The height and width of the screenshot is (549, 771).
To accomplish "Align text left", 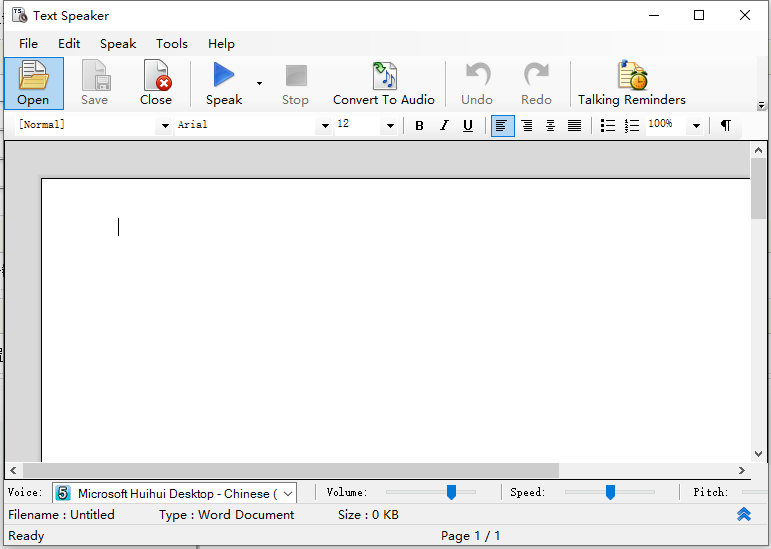I will (x=503, y=126).
